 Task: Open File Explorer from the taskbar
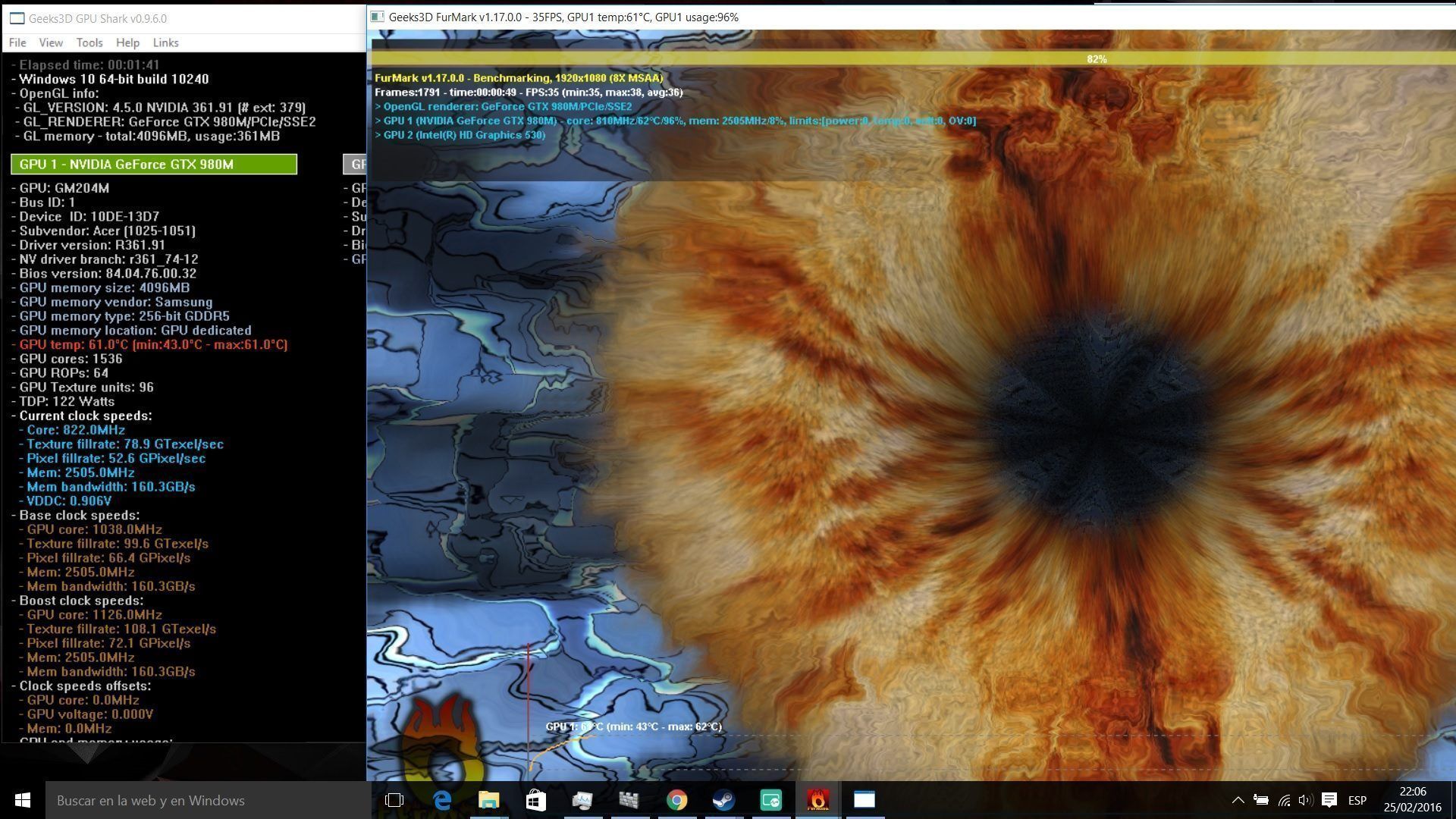click(489, 800)
